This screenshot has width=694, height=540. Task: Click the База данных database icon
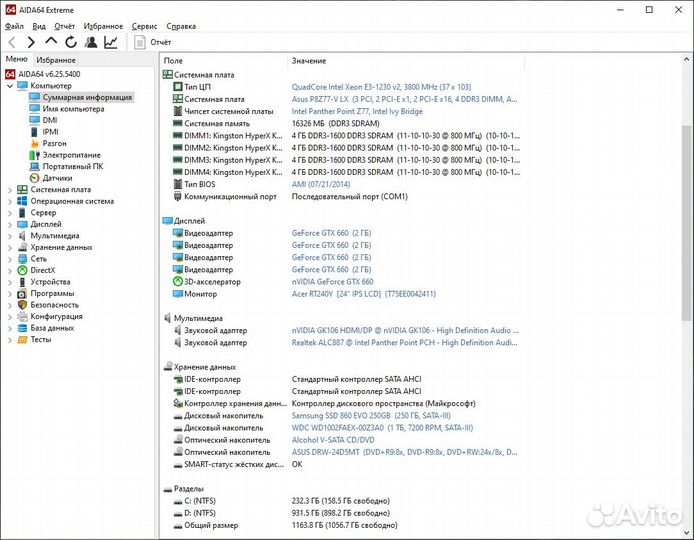tap(22, 328)
